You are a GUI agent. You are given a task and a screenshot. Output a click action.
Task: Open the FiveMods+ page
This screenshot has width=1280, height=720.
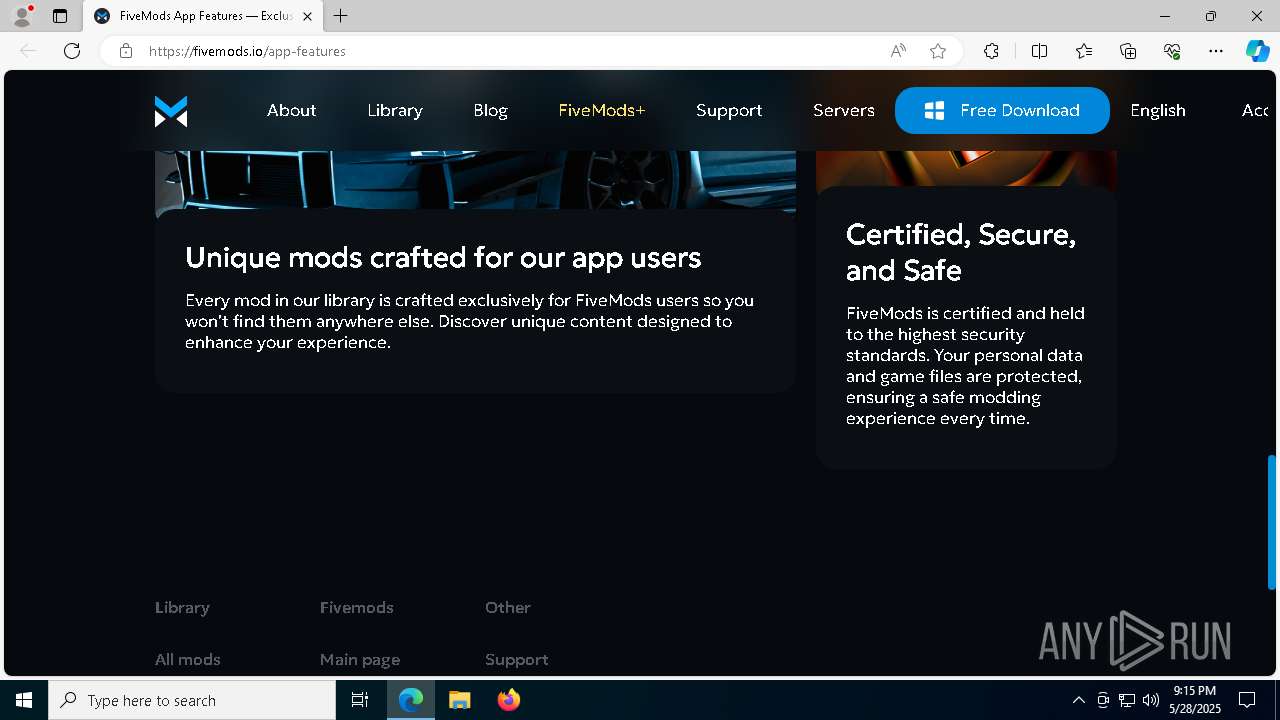[602, 110]
